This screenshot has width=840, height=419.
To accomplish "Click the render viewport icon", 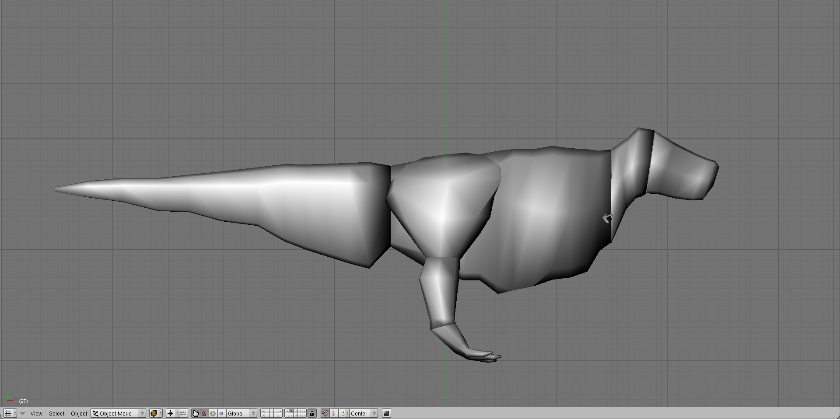I will [x=386, y=413].
